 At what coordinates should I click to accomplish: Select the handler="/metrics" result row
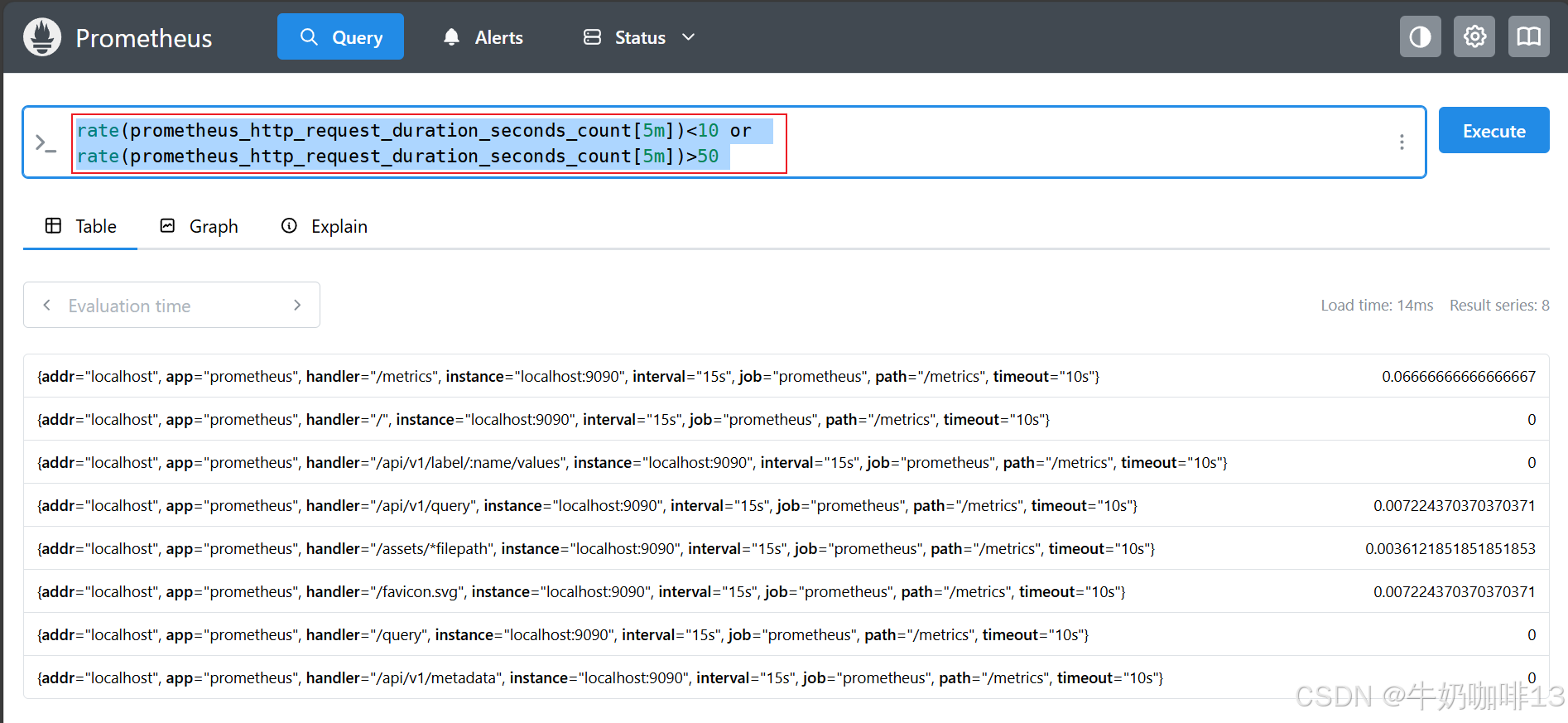click(x=786, y=376)
